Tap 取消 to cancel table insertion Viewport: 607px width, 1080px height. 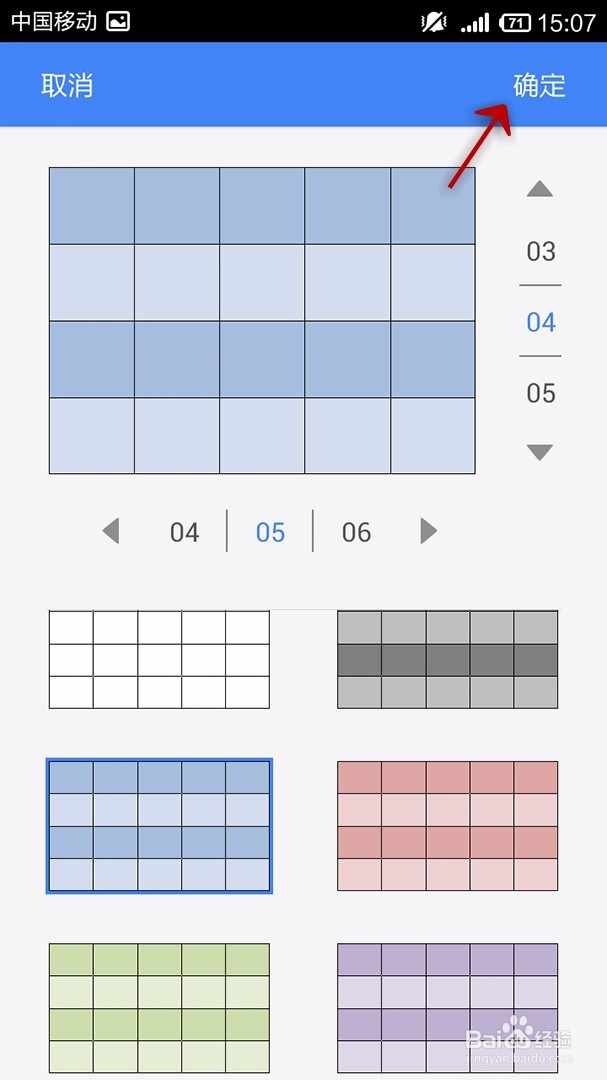tap(67, 85)
